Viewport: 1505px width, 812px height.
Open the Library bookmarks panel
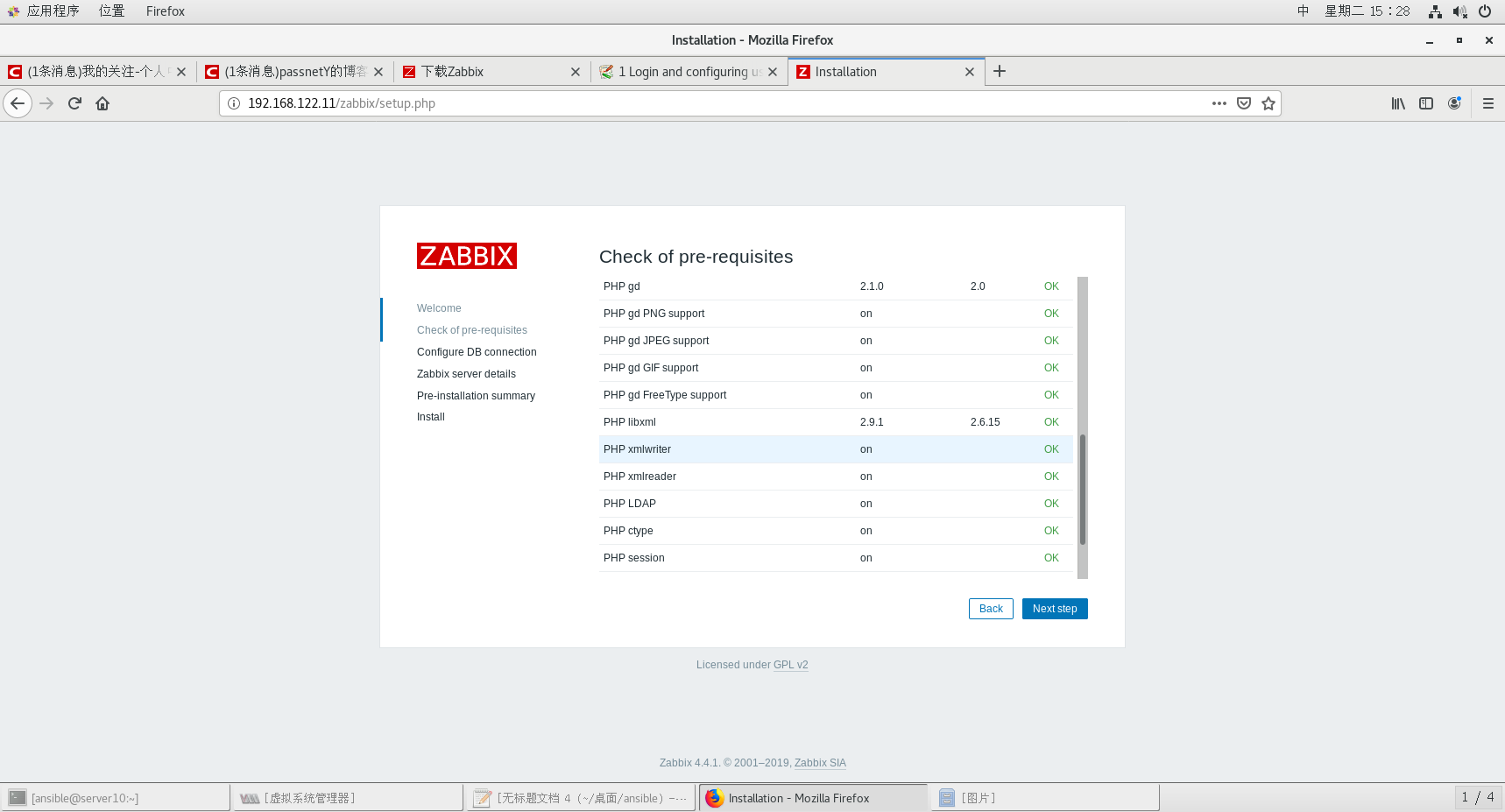pyautogui.click(x=1398, y=103)
